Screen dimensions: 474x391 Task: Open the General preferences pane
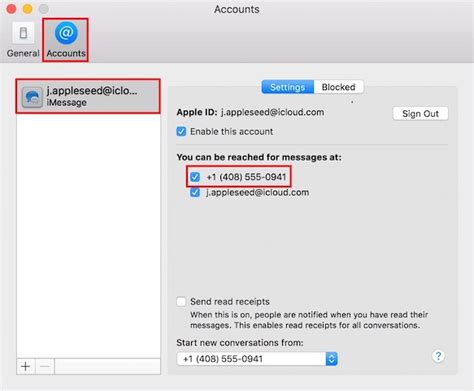(x=23, y=40)
